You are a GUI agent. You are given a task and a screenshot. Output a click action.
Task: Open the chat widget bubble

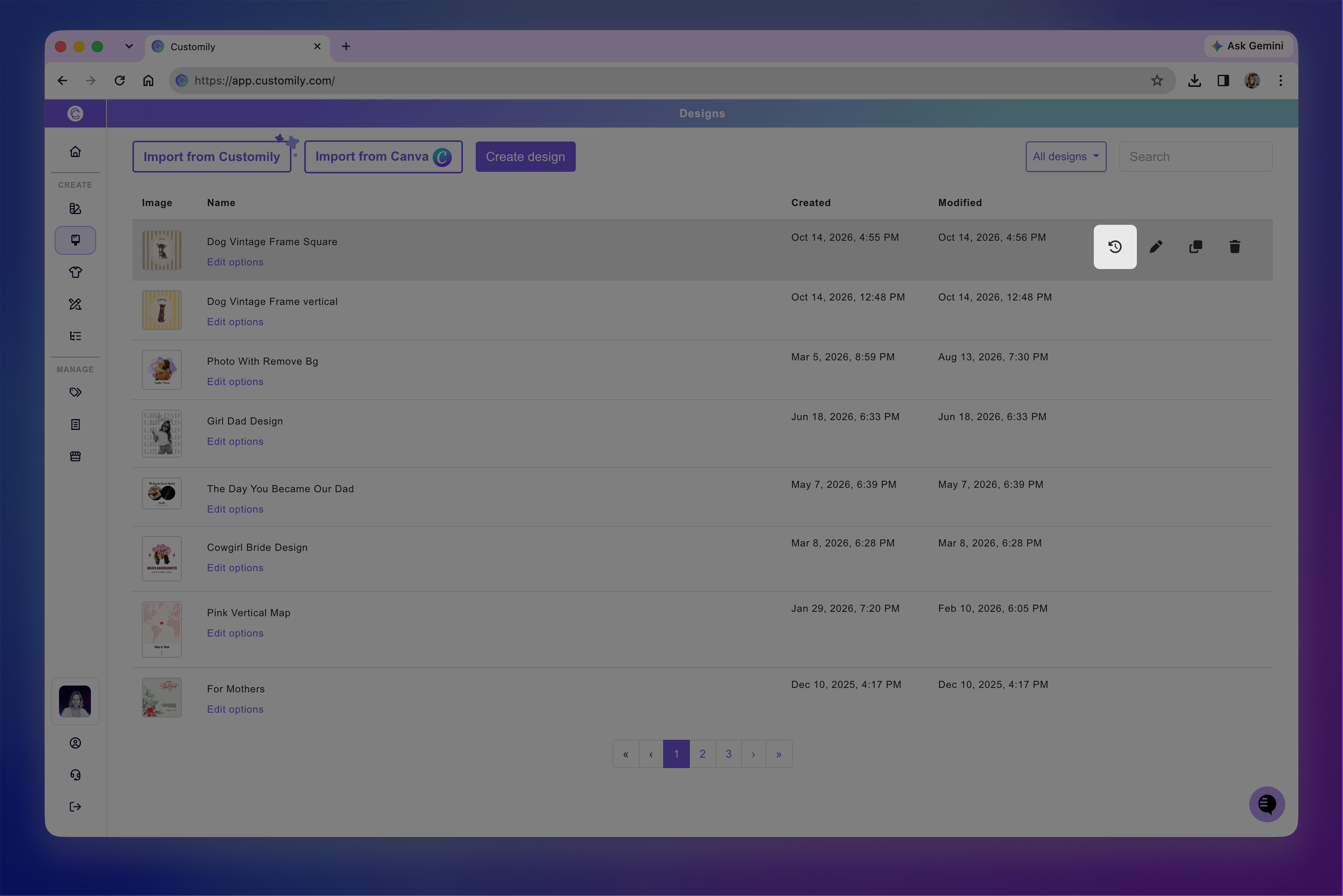click(1267, 805)
